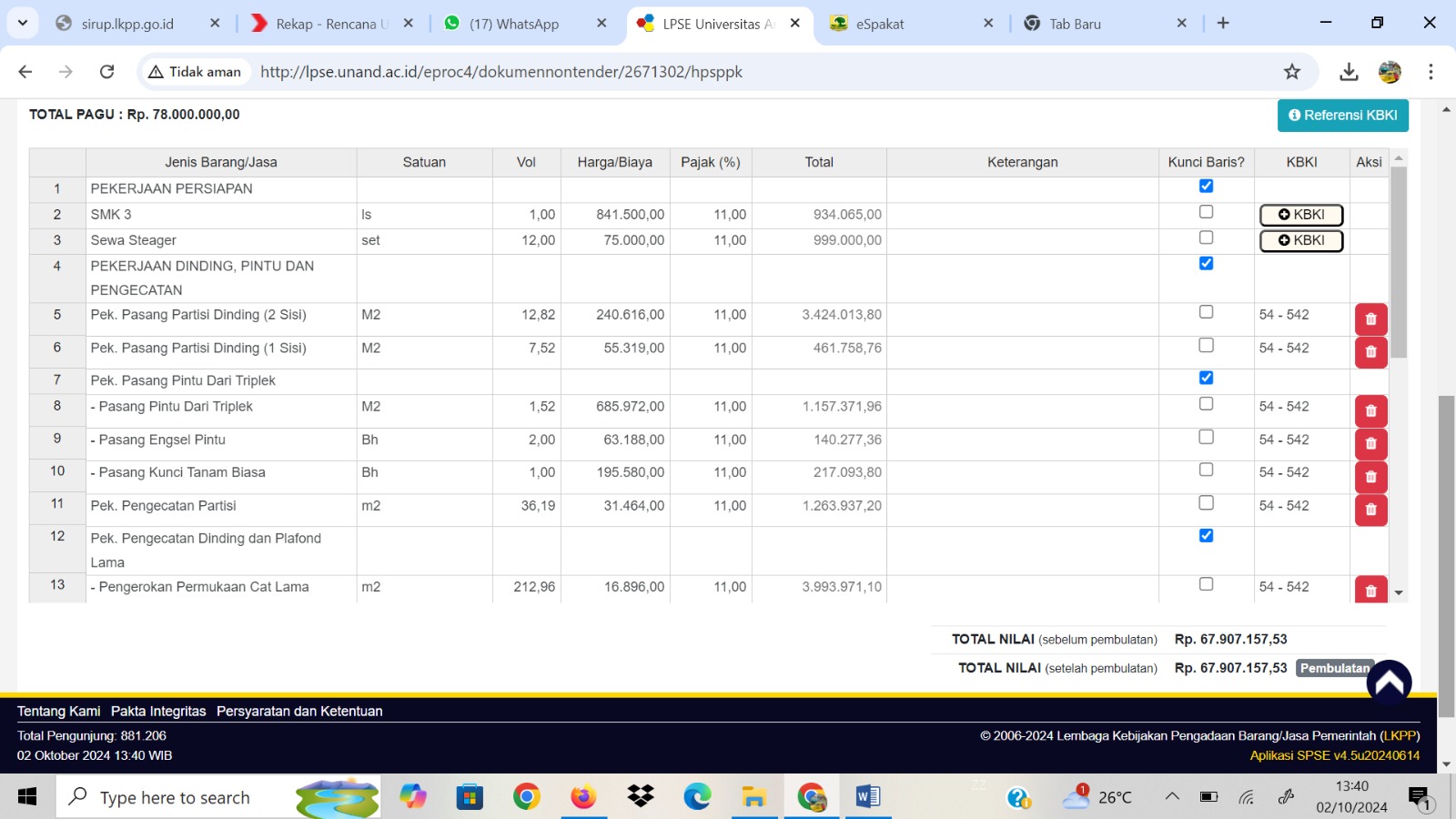The image size is (1456, 819).
Task: Click the scroll-to-top arrow icon
Action: pos(1389,682)
